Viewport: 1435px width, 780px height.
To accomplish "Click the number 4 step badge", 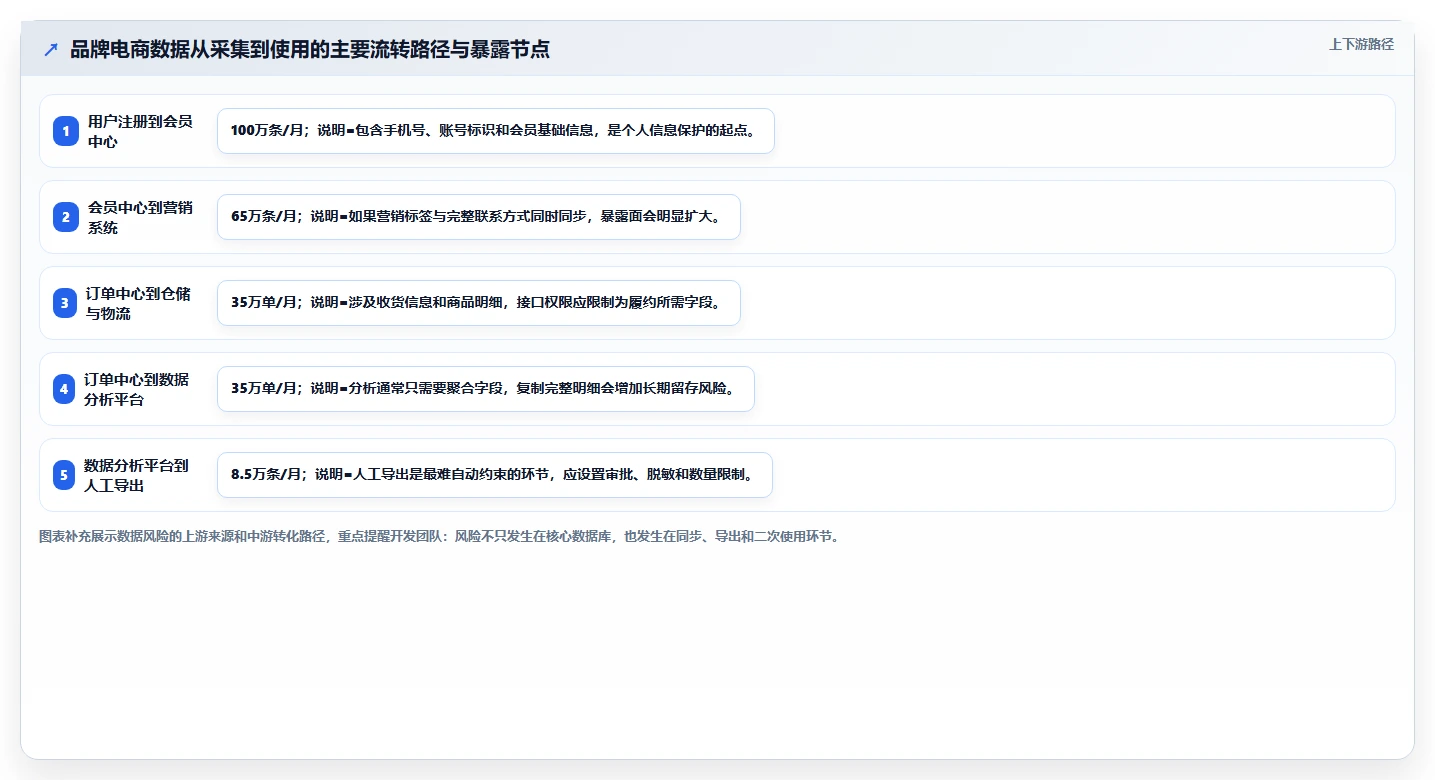I will [66, 389].
